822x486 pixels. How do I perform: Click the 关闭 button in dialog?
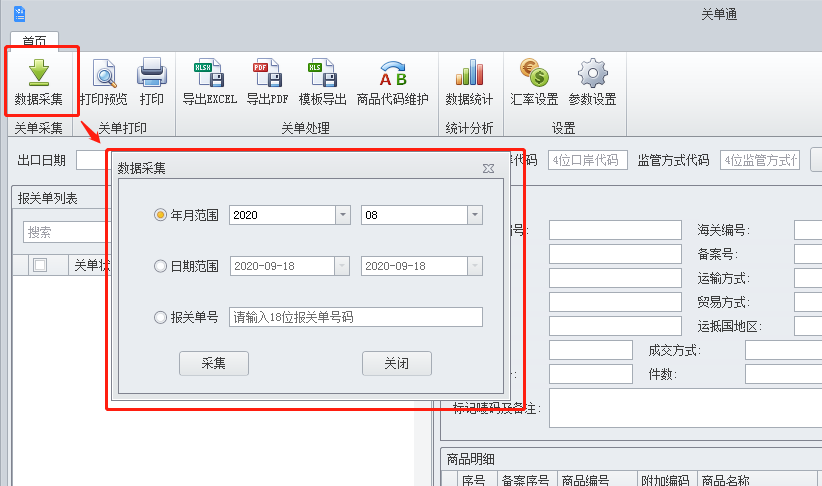397,363
